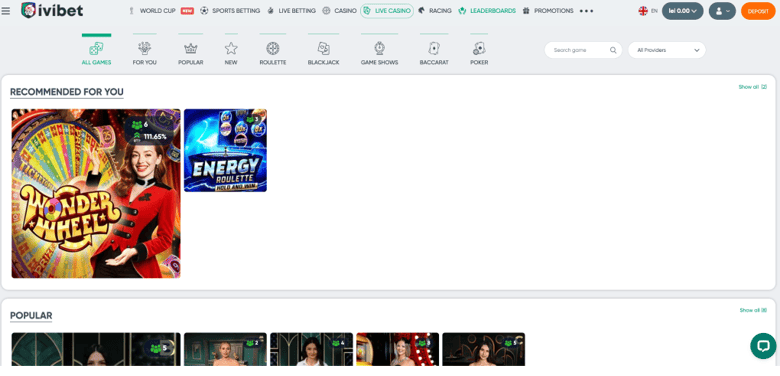Expand the lei 0.00 balance dropdown

coord(682,11)
